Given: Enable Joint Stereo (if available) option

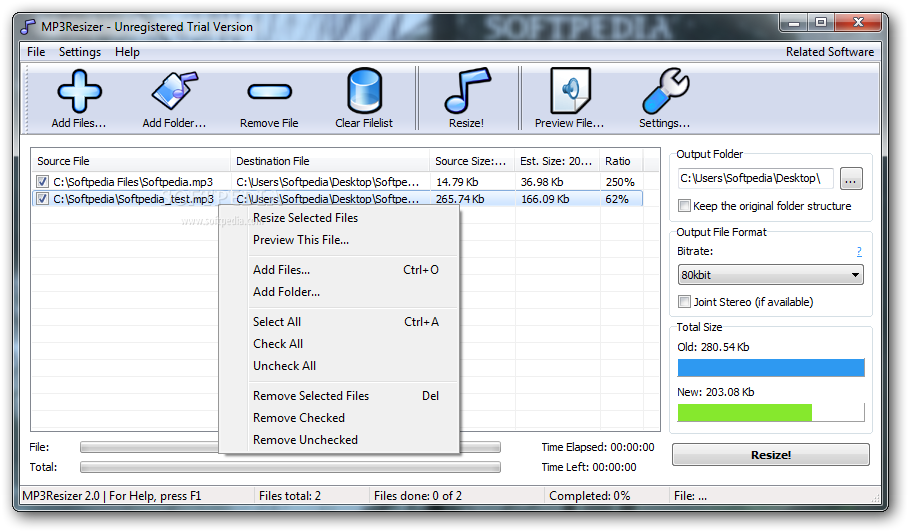Looking at the screenshot, I should pyautogui.click(x=685, y=301).
